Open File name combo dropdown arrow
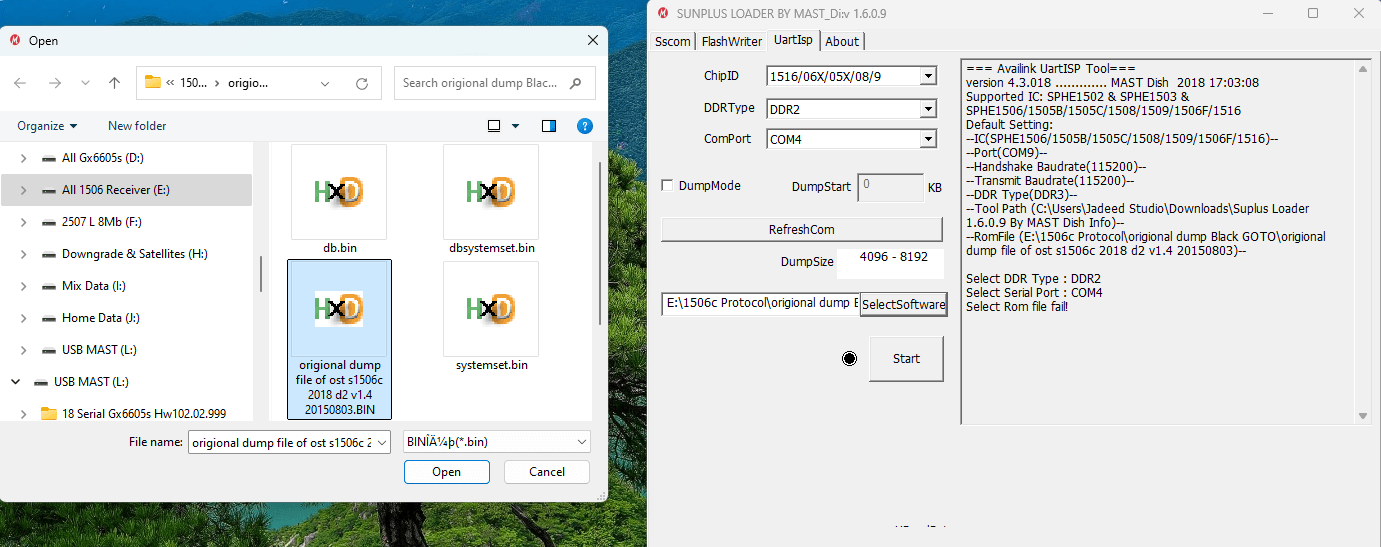This screenshot has width=1381, height=547. coord(382,442)
